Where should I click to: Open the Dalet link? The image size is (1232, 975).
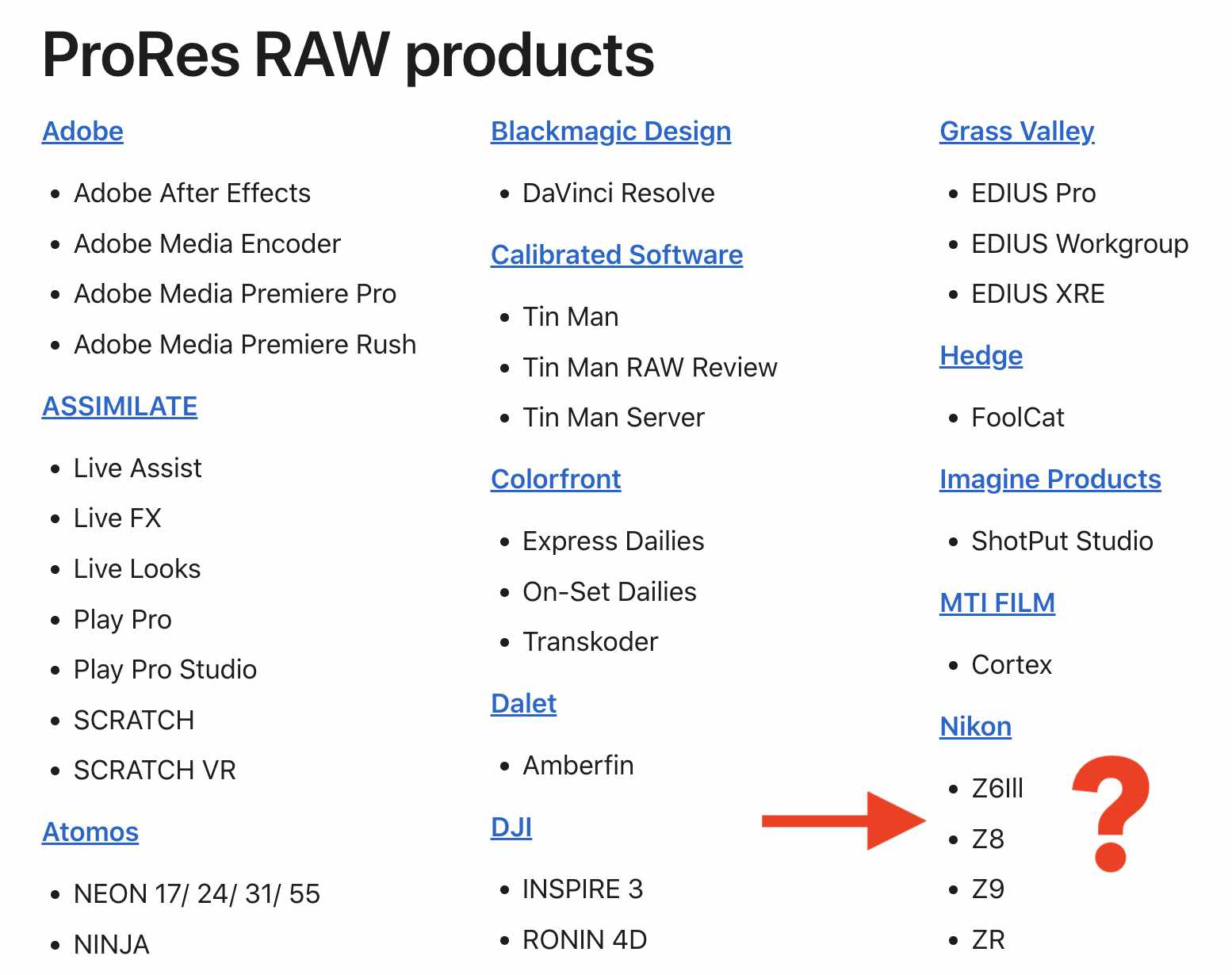click(x=524, y=704)
